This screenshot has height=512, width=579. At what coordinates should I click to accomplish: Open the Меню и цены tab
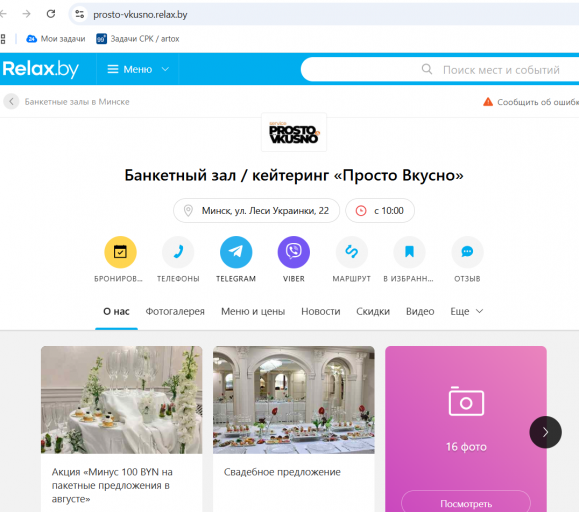pos(253,312)
